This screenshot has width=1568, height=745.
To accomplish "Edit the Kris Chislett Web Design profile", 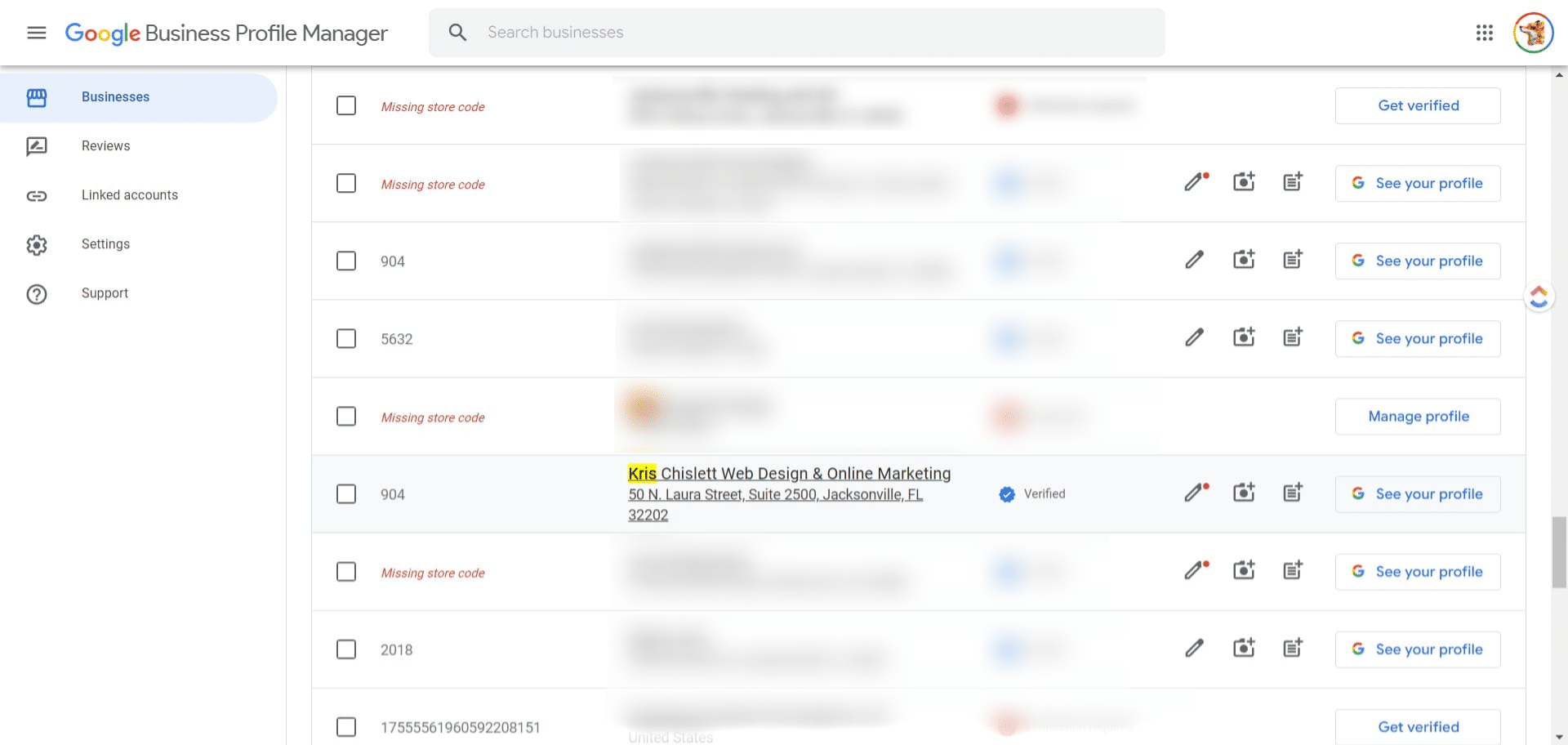I will tap(1196, 493).
